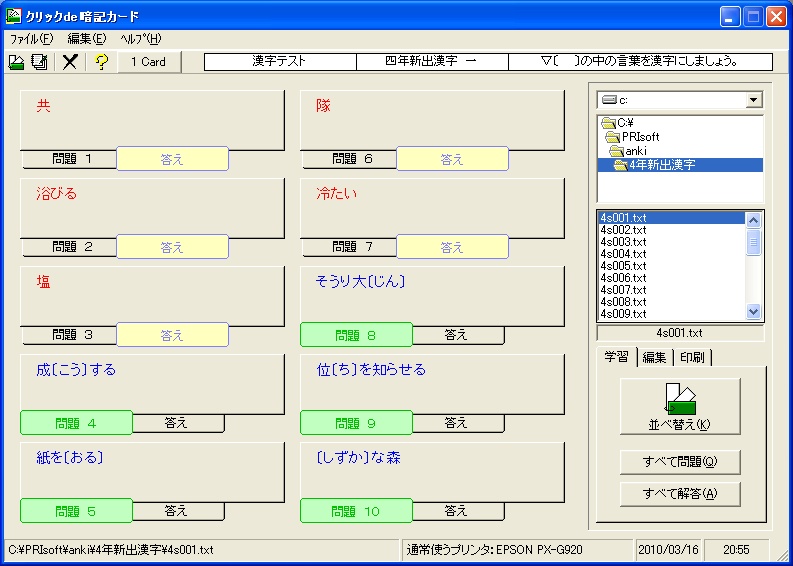Viewport: 793px width, 566px height.
Task: Click green 問題 5 button
Action: 76,511
